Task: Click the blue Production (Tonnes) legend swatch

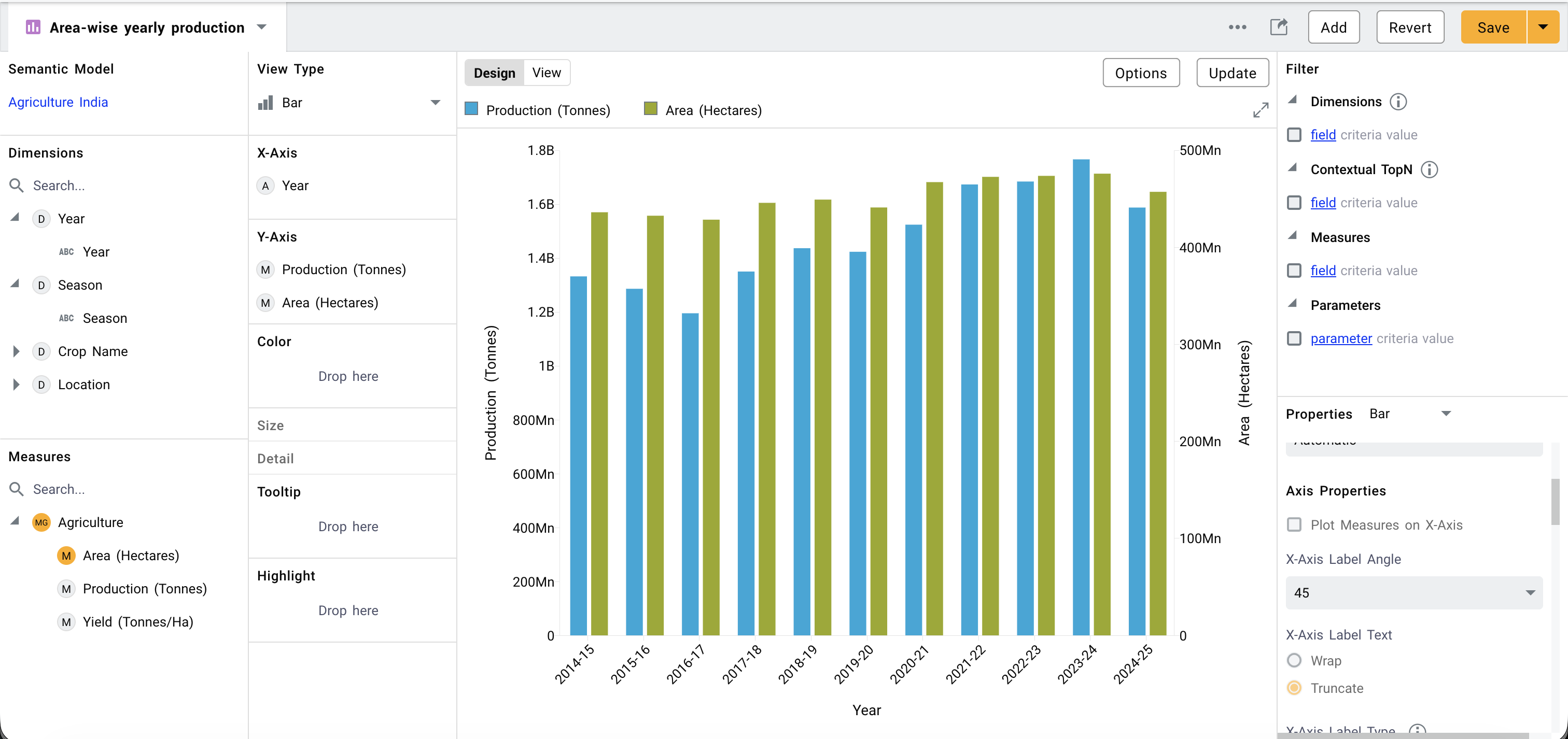Action: [471, 109]
